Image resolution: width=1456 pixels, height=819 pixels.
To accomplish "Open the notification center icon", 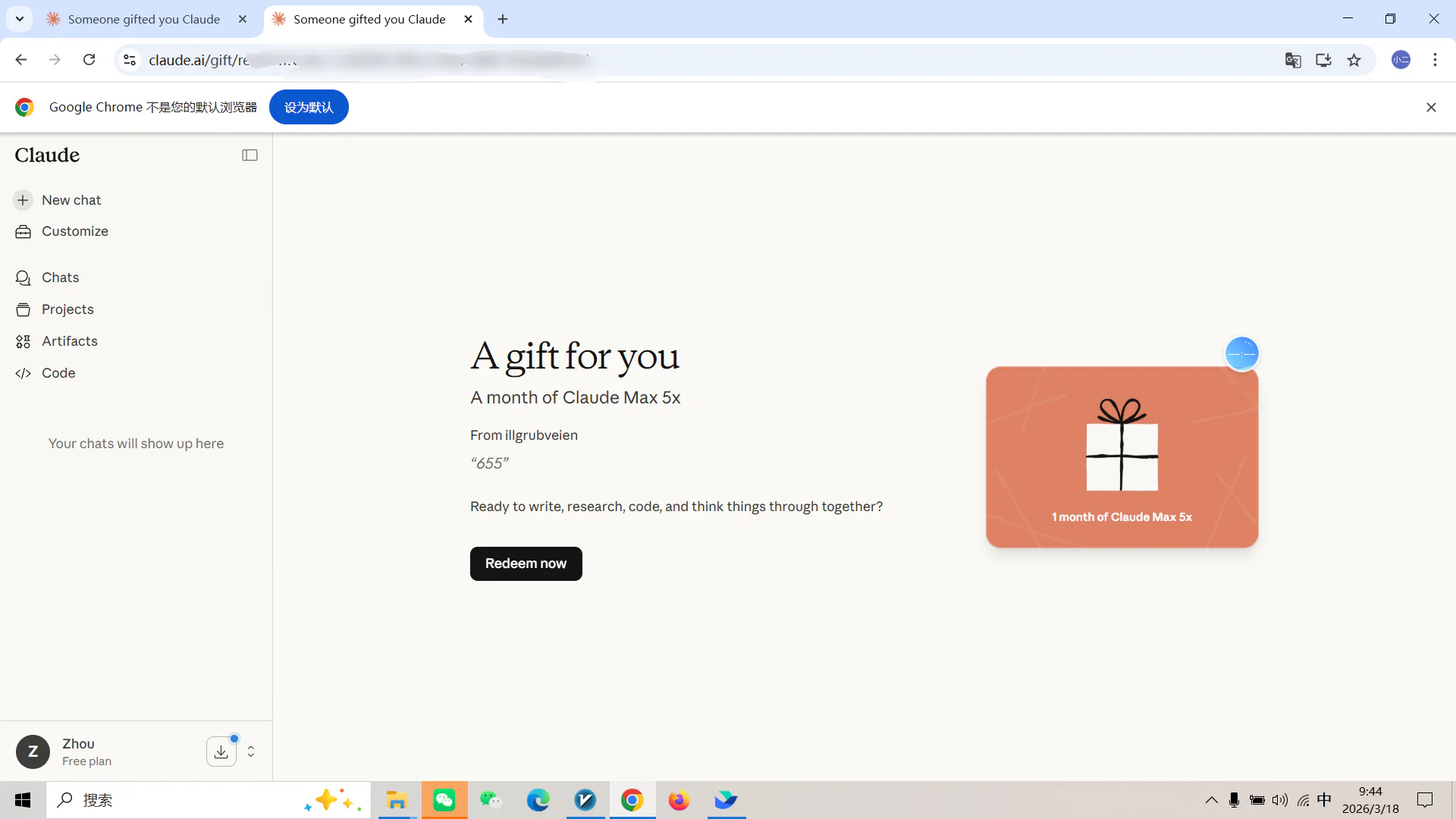I will pyautogui.click(x=1425, y=800).
